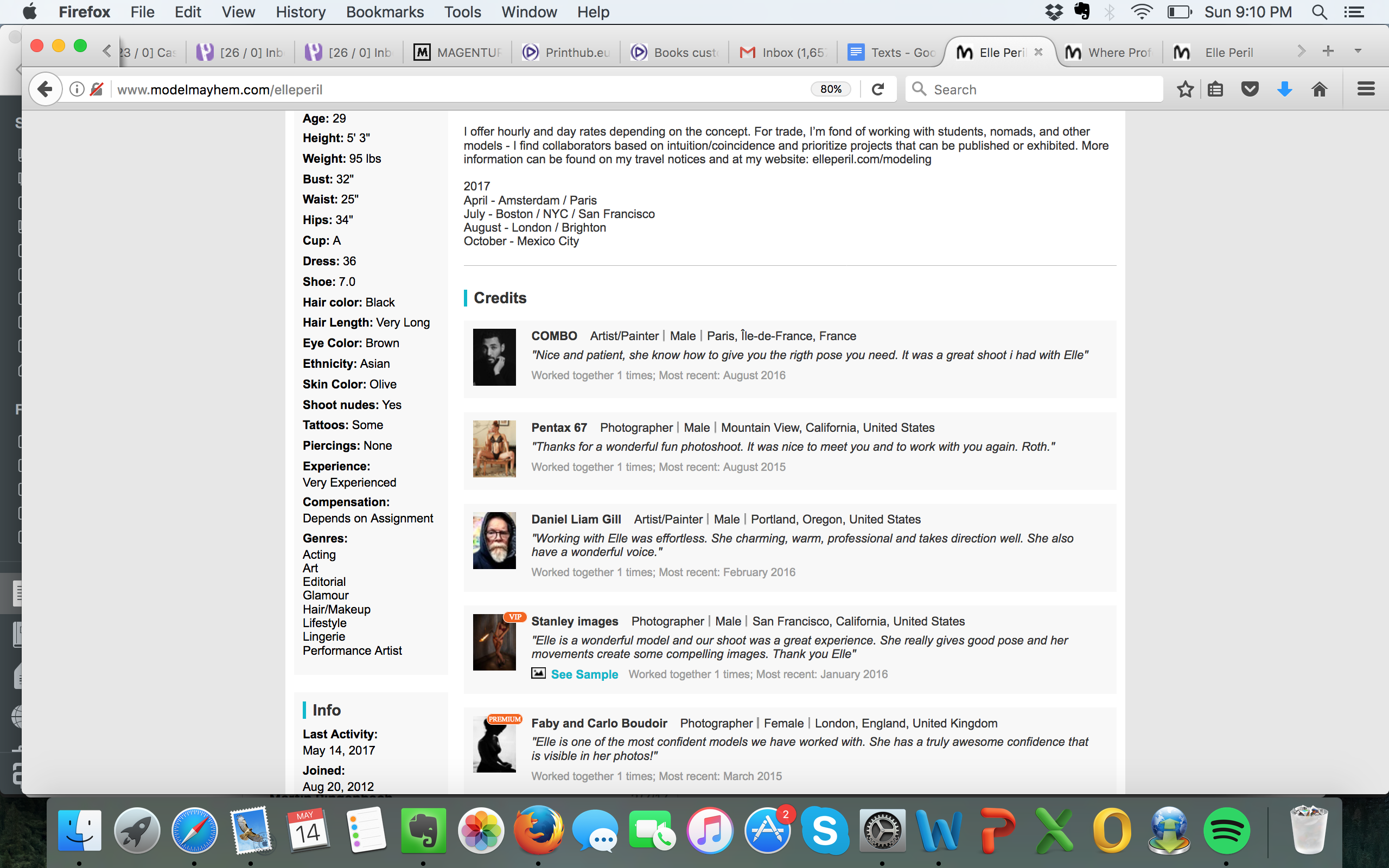The image size is (1389, 868).
Task: Switch to Texts Google Docs tab
Action: click(891, 52)
